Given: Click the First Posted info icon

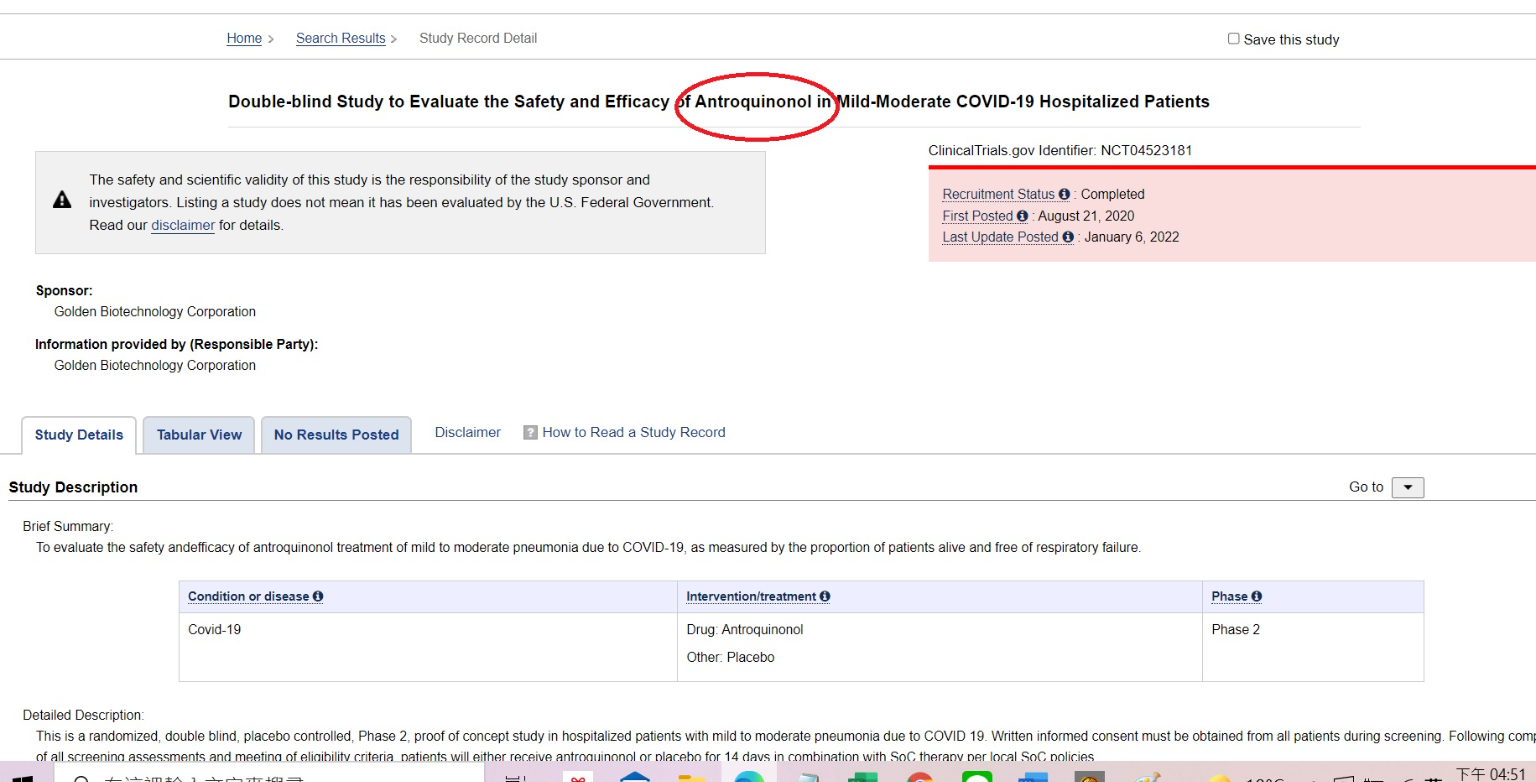Looking at the screenshot, I should click(x=1022, y=216).
